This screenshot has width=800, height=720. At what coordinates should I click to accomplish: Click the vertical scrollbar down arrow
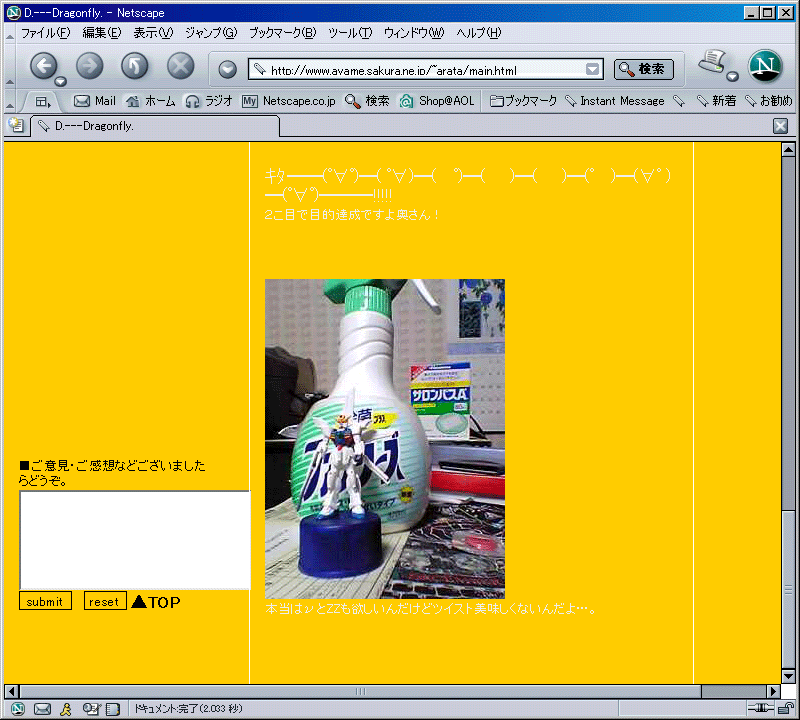(x=788, y=676)
